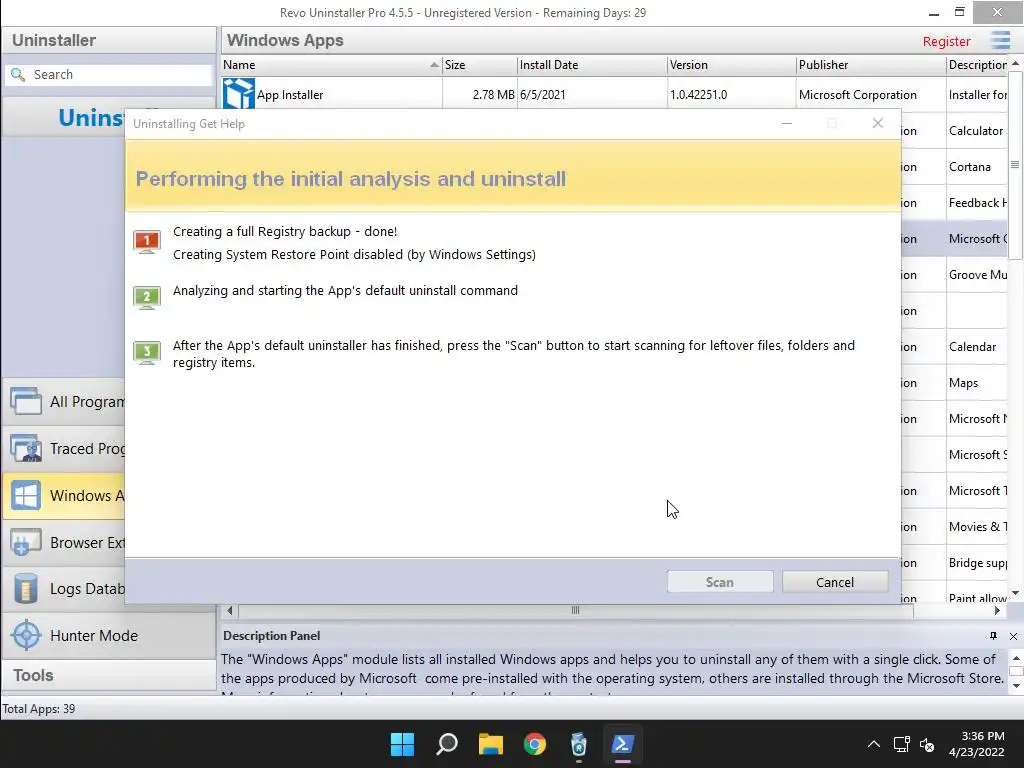
Task: Launch Google Chrome from the taskbar
Action: 534,744
